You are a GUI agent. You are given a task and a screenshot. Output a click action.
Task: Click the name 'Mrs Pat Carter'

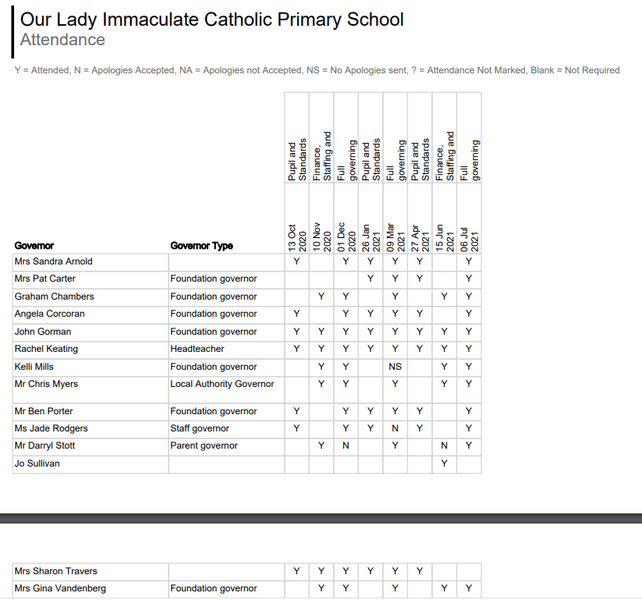(x=45, y=278)
